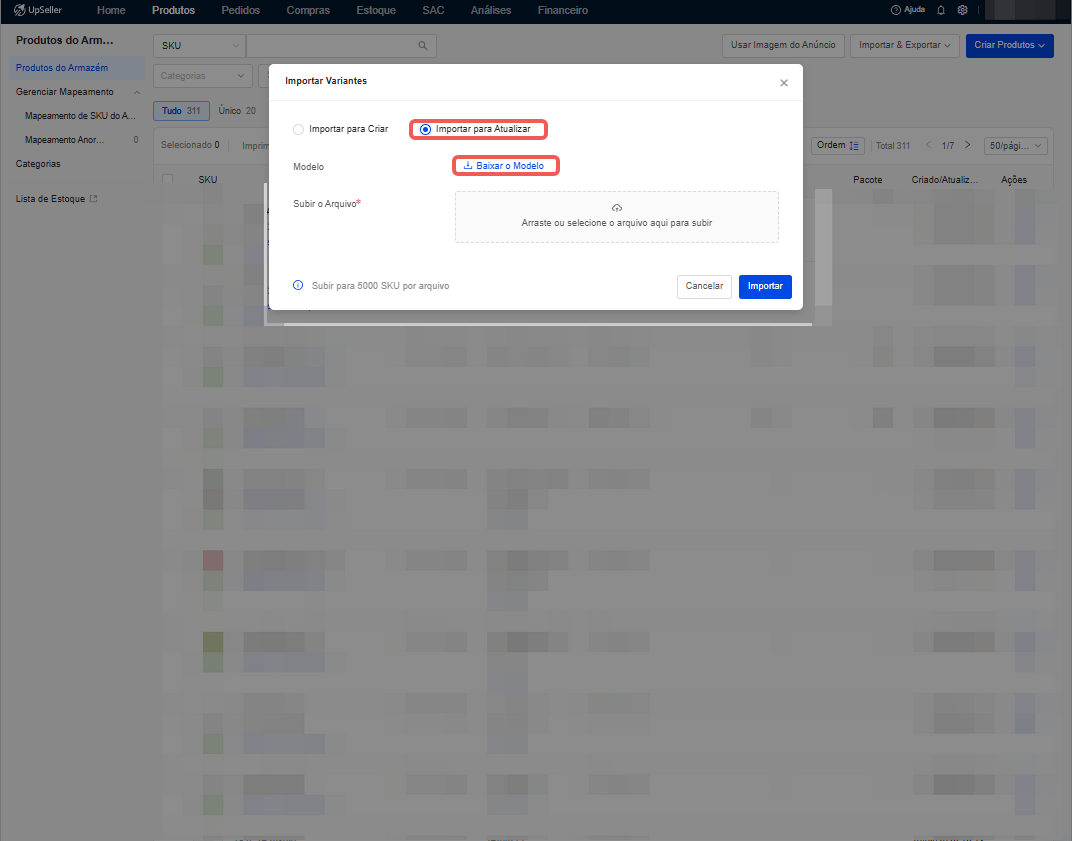Image resolution: width=1072 pixels, height=841 pixels.
Task: Open the Produtos menu
Action: click(x=173, y=10)
